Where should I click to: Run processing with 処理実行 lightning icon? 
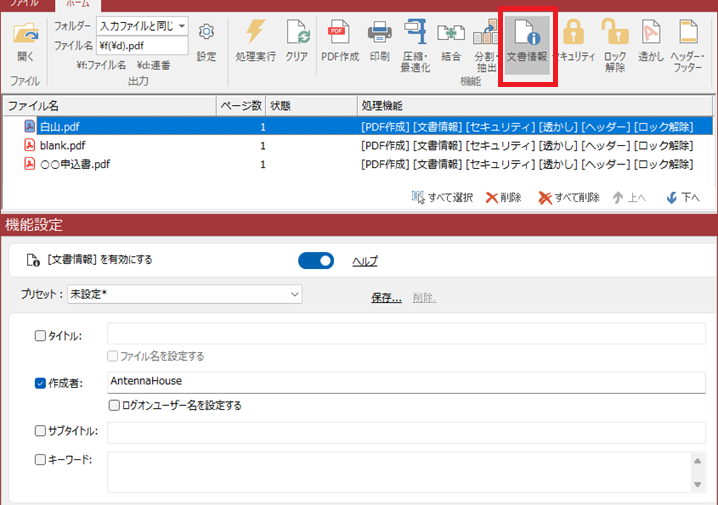[x=256, y=41]
